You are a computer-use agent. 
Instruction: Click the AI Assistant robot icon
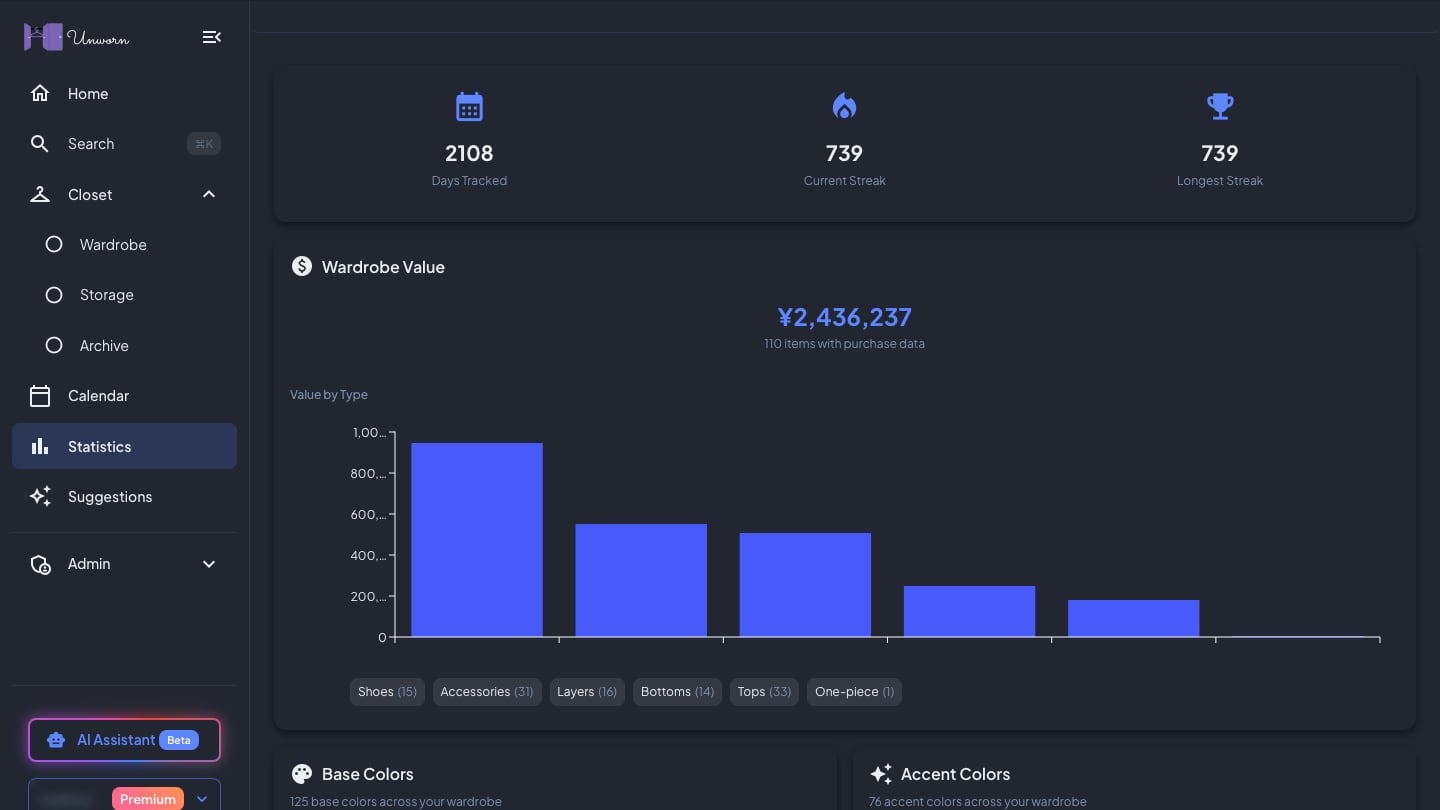[56, 740]
